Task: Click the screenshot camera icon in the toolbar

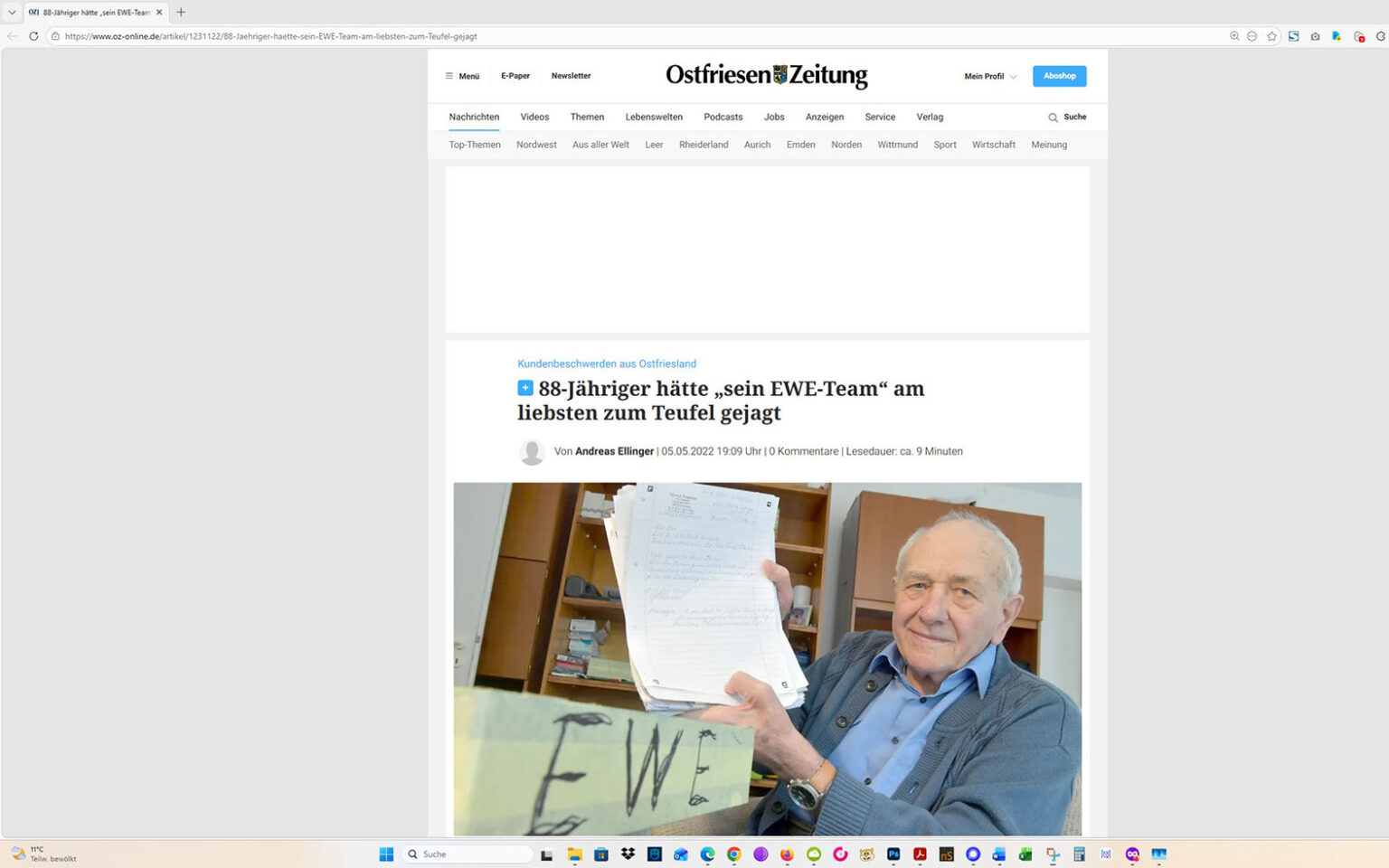Action: click(1315, 36)
